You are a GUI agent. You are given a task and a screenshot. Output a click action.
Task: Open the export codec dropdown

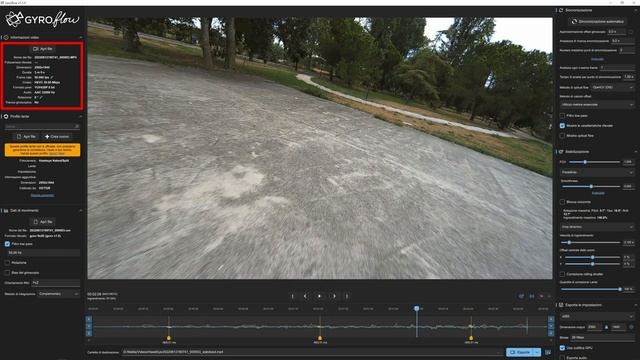coord(597,316)
